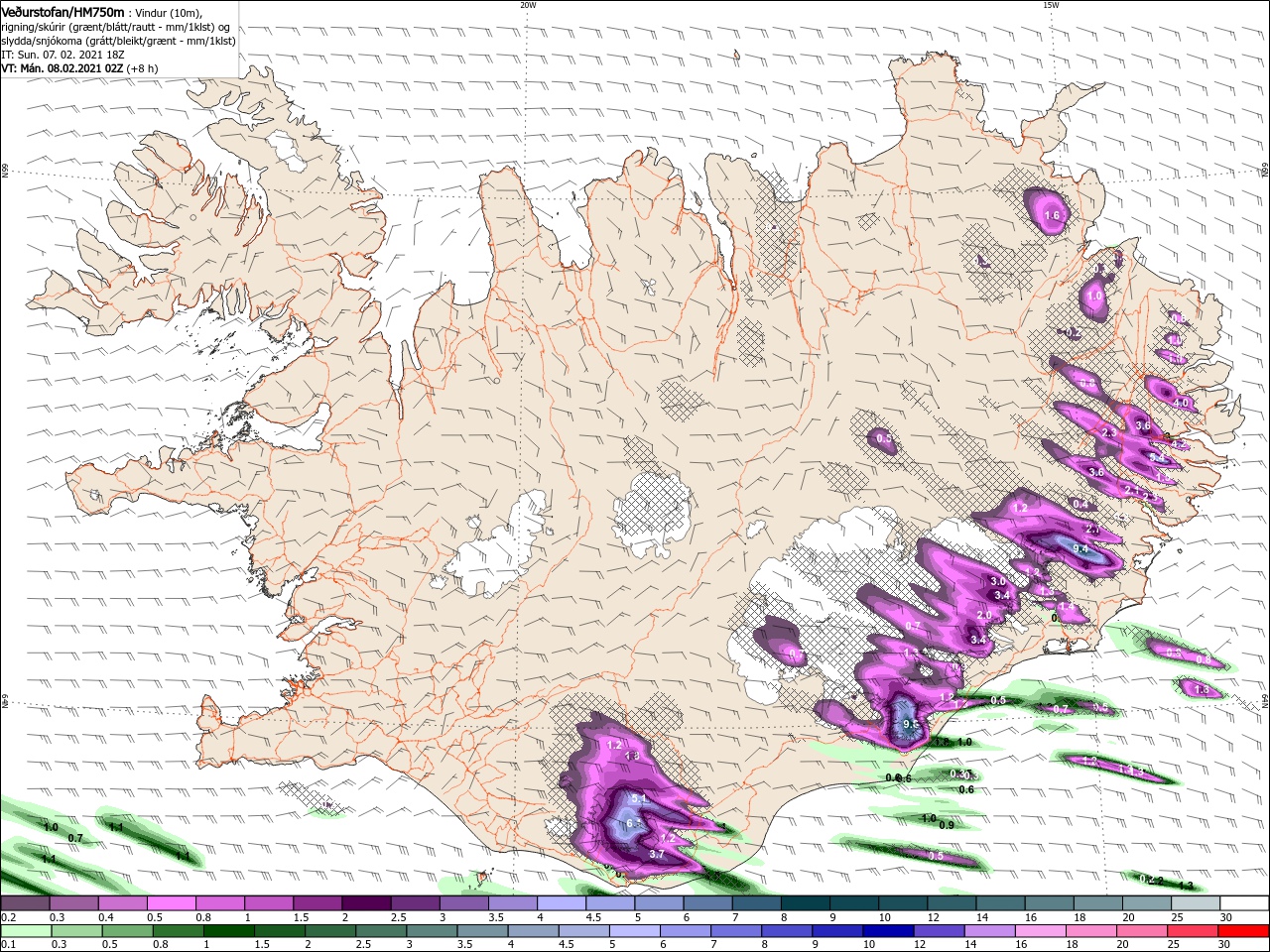Click the '3.7' snowfall value near the south coast
The image size is (1270, 952).
click(656, 854)
